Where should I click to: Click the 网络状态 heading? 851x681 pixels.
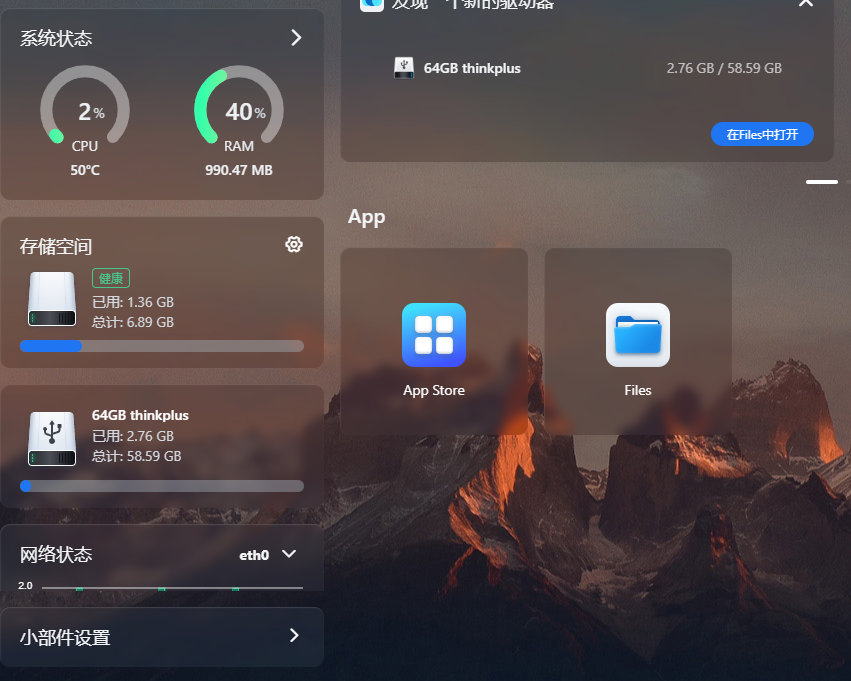[56, 555]
